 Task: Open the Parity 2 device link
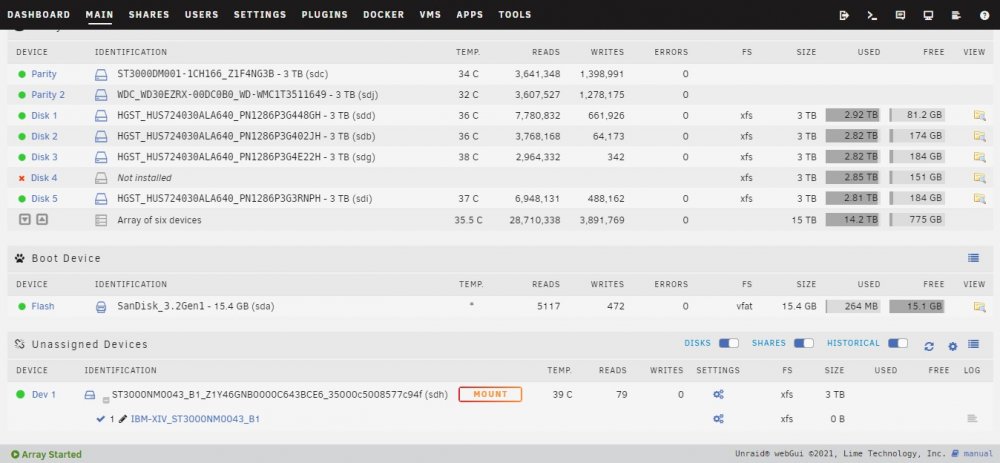click(48, 95)
